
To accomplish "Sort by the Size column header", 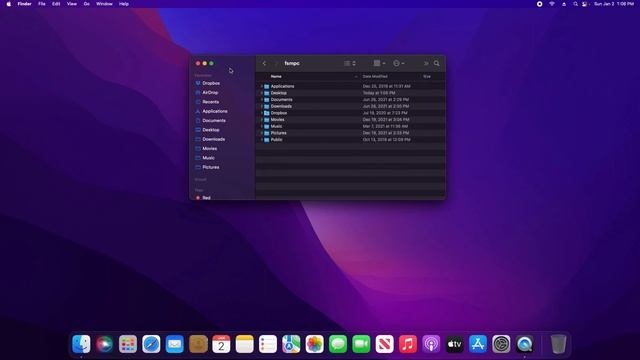I will [427, 76].
